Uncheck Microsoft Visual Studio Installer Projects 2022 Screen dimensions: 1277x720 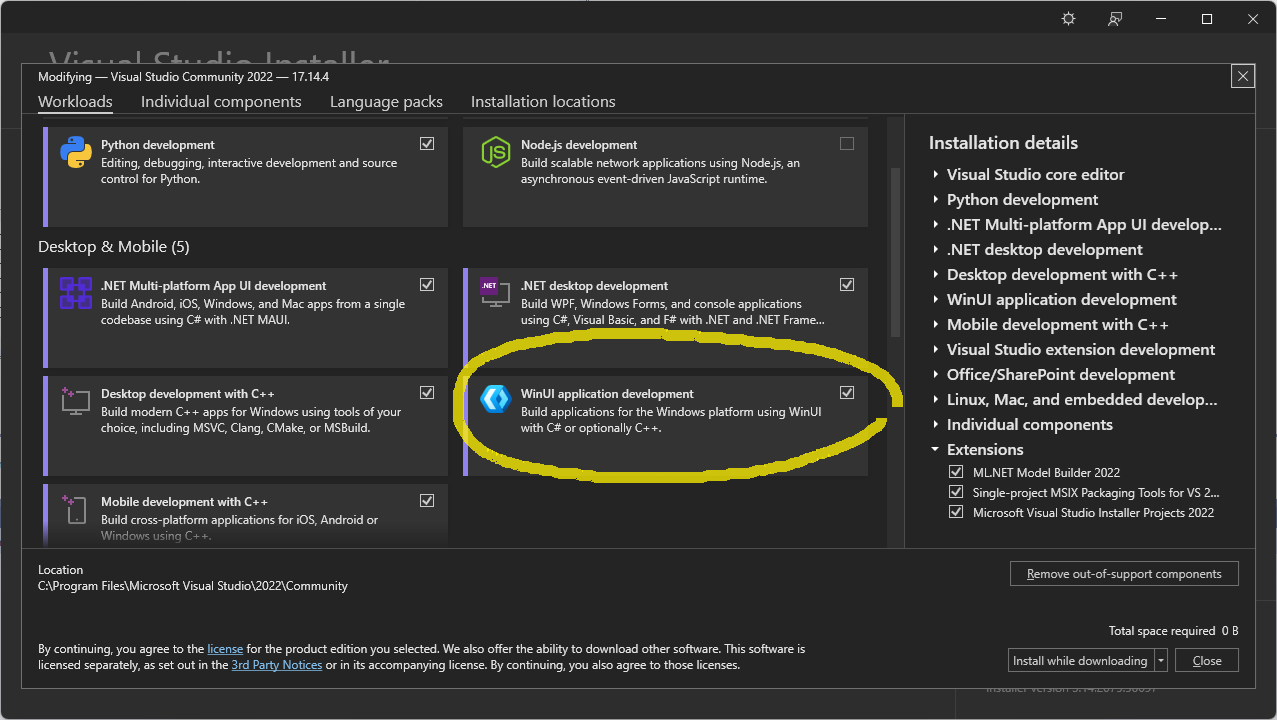(x=956, y=512)
